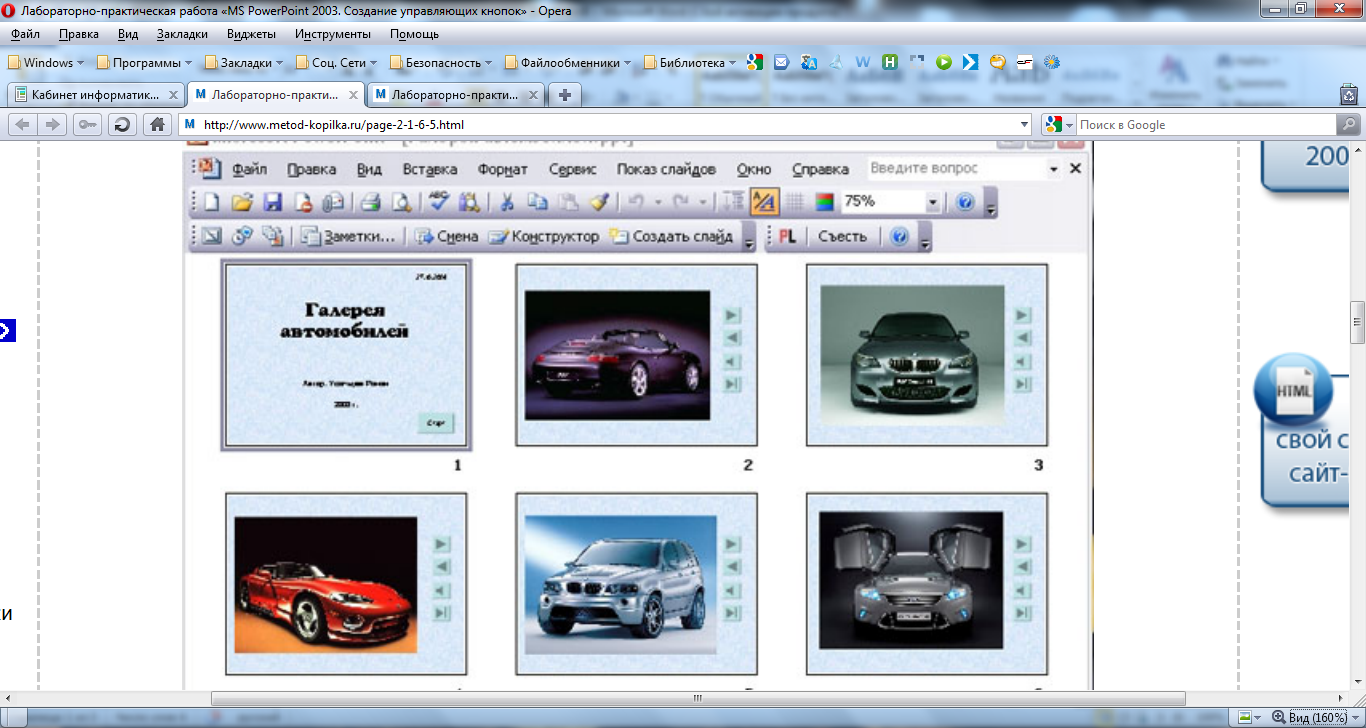This screenshot has width=1366, height=728.
Task: Expand the Соц. Сети bookmarks folder
Action: [337, 62]
